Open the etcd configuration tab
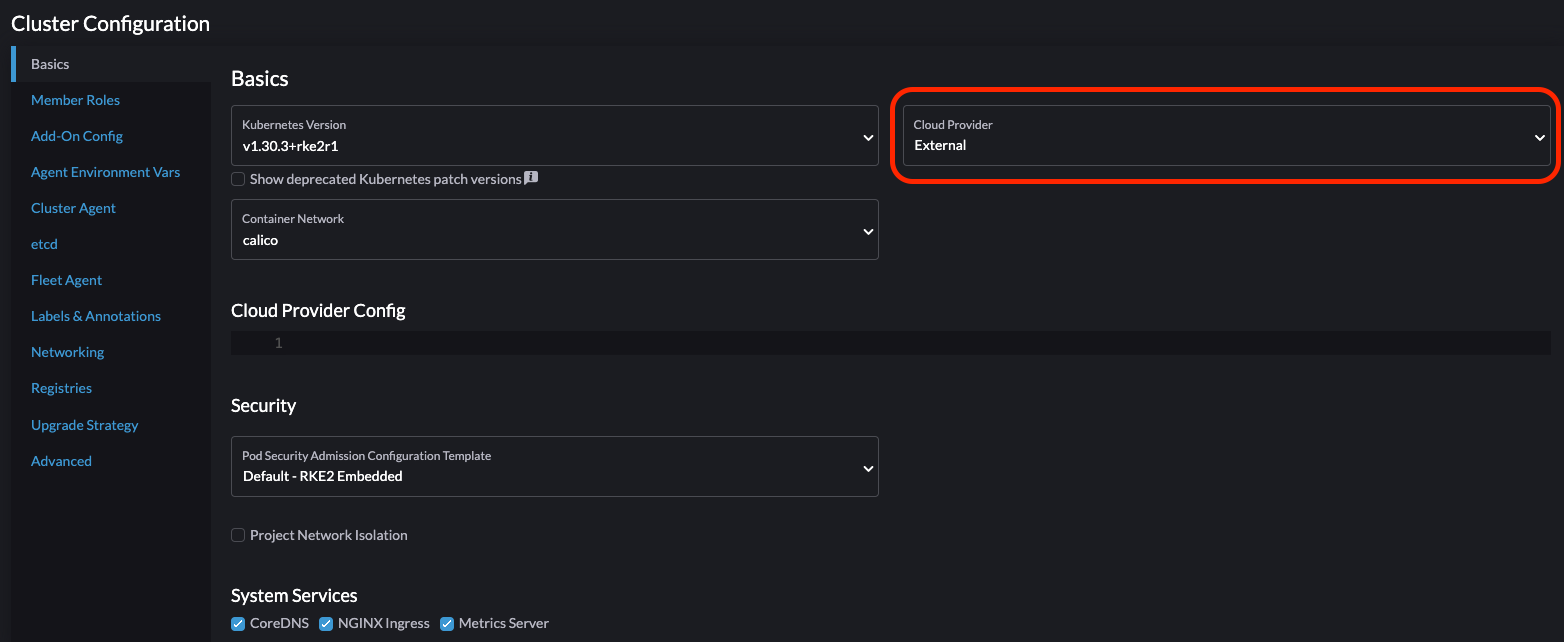Image resolution: width=1564 pixels, height=642 pixels. 44,244
